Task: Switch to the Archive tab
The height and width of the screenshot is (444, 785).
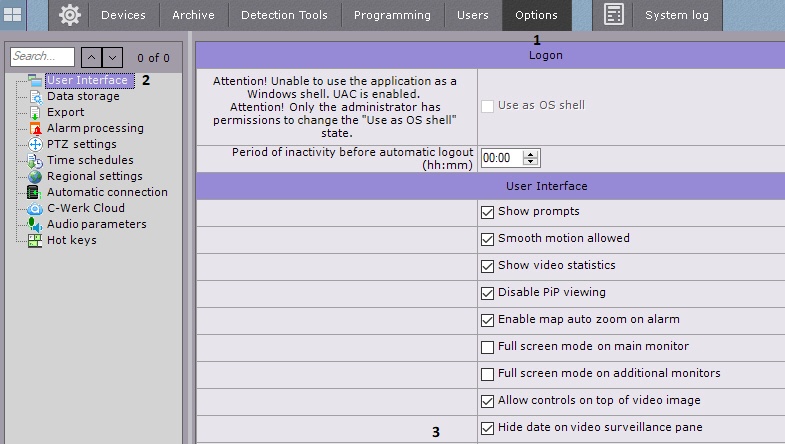Action: pyautogui.click(x=193, y=15)
